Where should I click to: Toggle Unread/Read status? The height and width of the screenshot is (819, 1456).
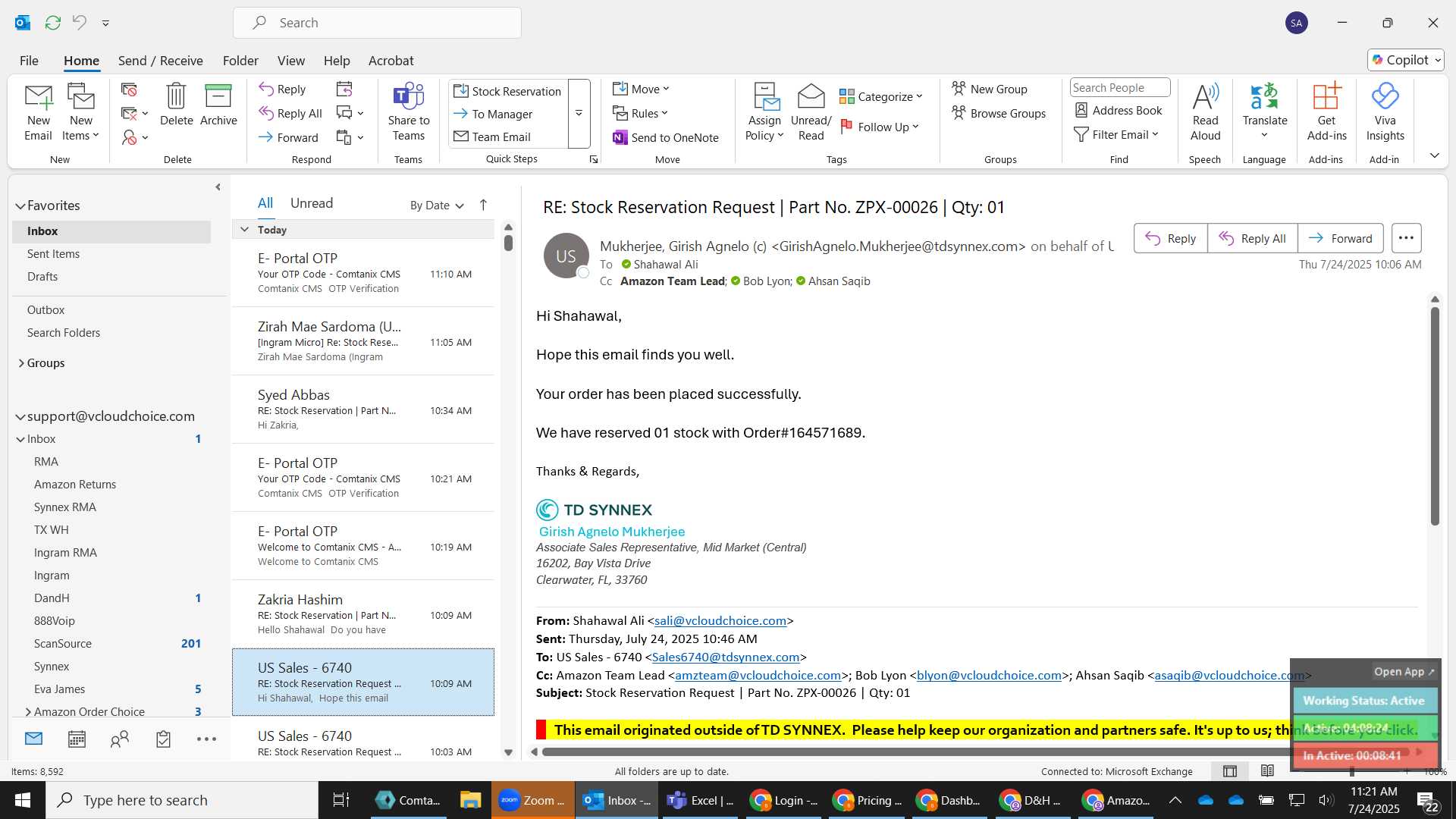click(811, 112)
